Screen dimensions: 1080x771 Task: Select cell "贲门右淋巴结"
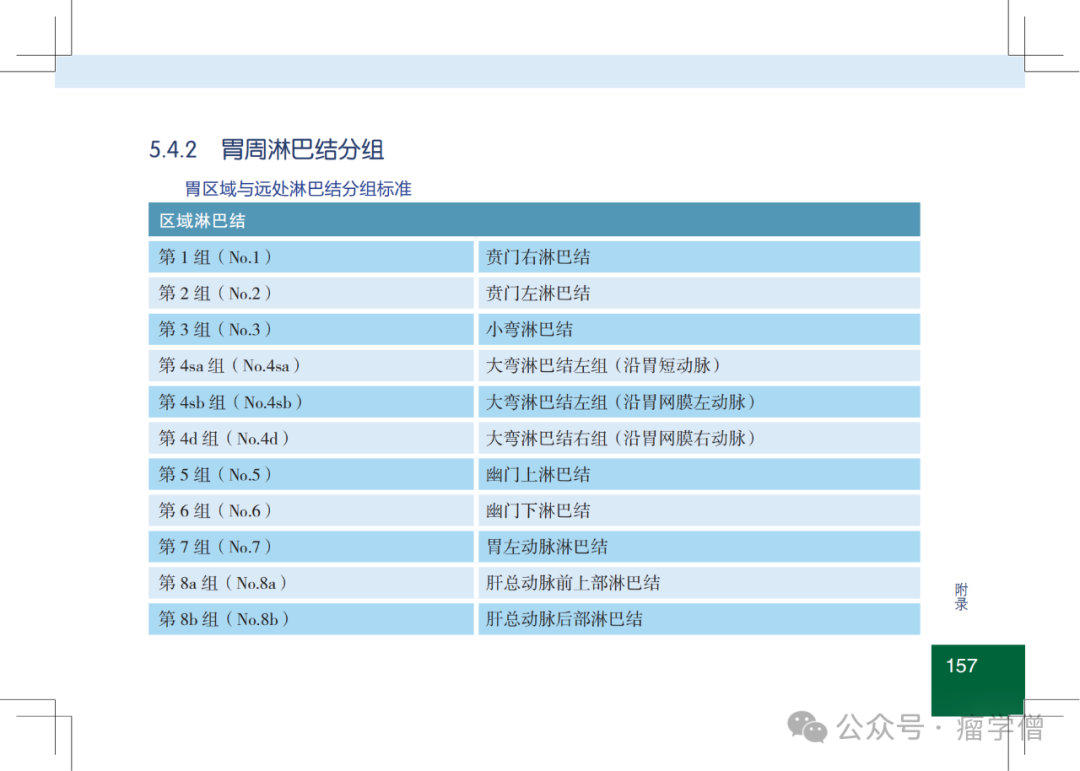699,257
